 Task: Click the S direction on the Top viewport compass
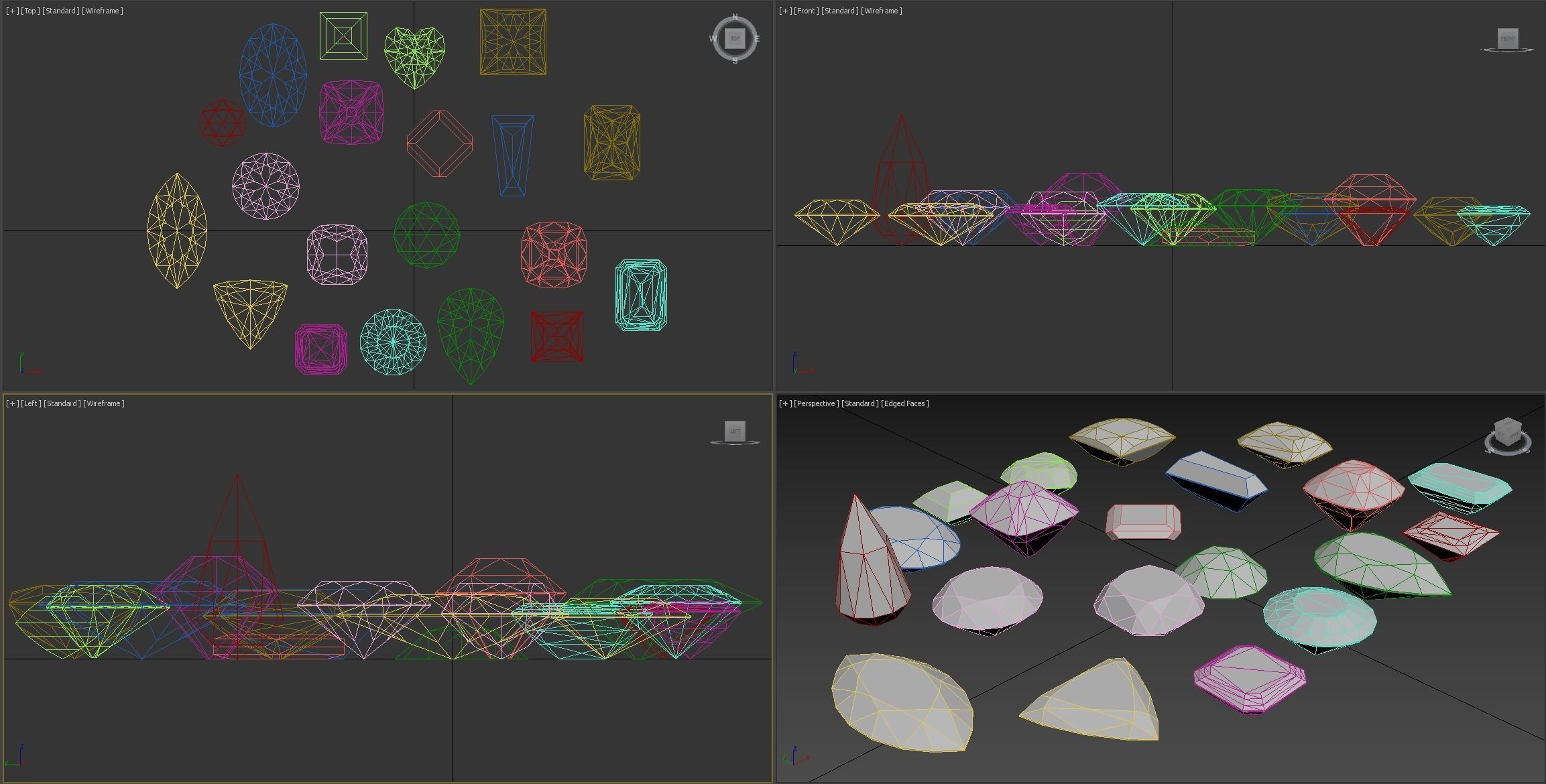click(x=735, y=60)
